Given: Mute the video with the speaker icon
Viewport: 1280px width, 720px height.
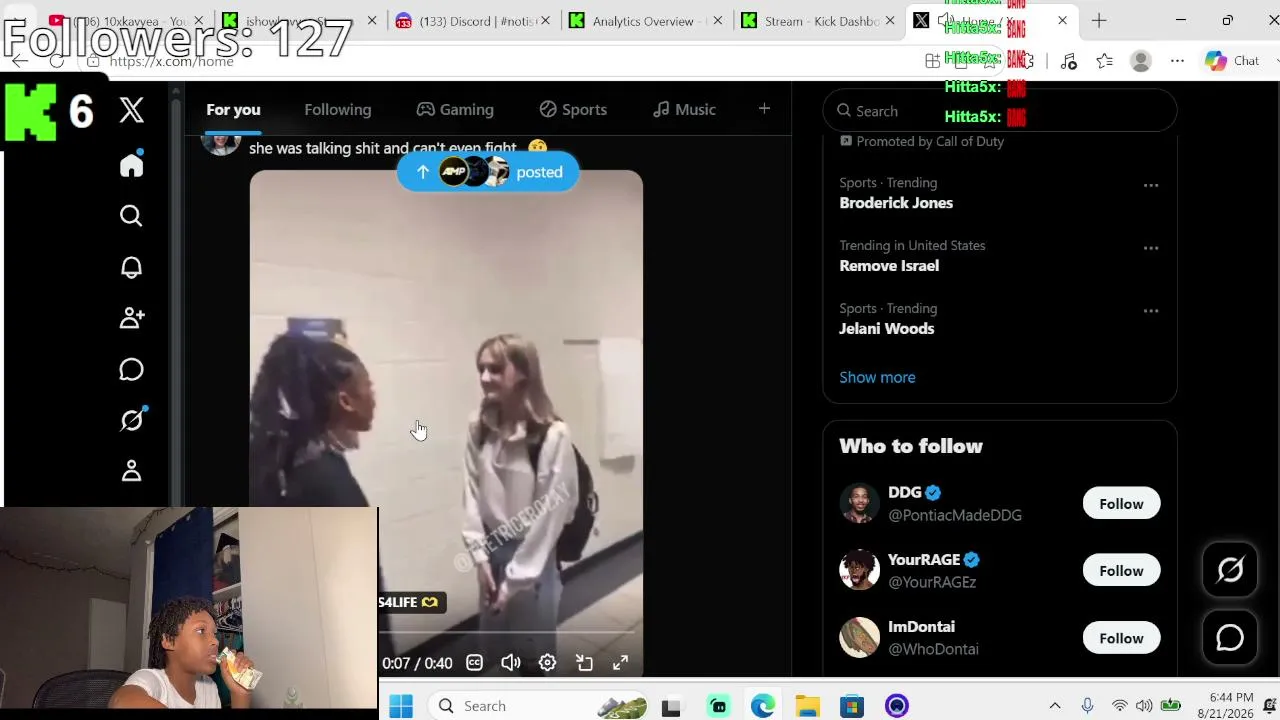Looking at the screenshot, I should pyautogui.click(x=511, y=662).
